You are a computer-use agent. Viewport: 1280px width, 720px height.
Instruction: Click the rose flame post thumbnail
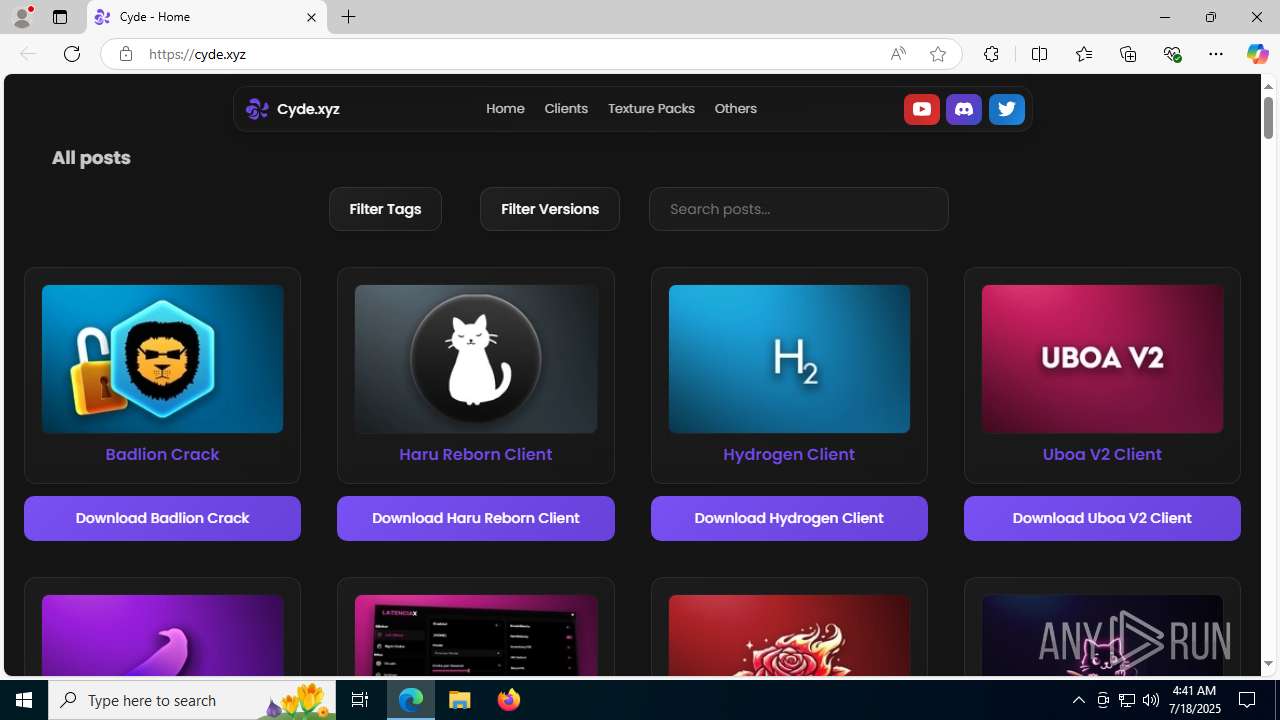tap(789, 636)
